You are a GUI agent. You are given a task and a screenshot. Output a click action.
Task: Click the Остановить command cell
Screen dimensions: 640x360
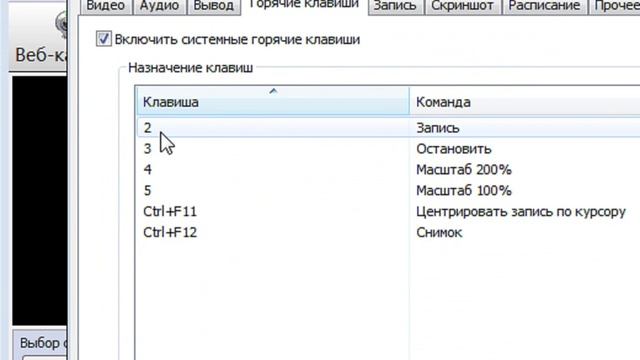(453, 149)
